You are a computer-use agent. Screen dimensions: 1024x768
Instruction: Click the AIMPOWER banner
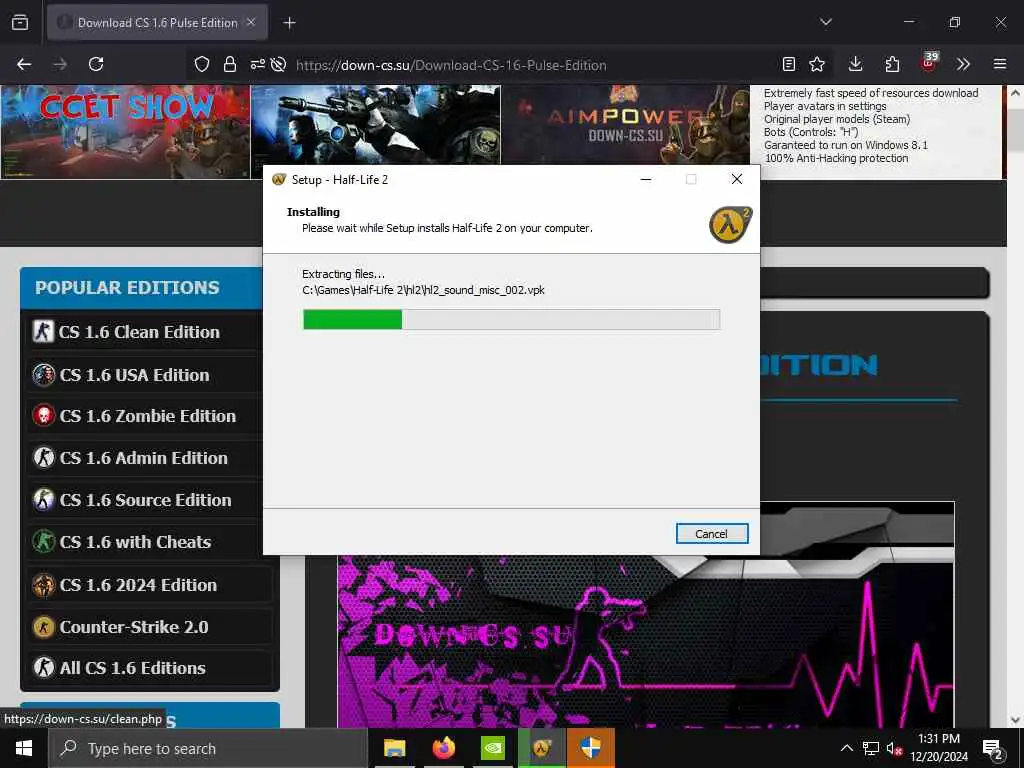pos(626,125)
